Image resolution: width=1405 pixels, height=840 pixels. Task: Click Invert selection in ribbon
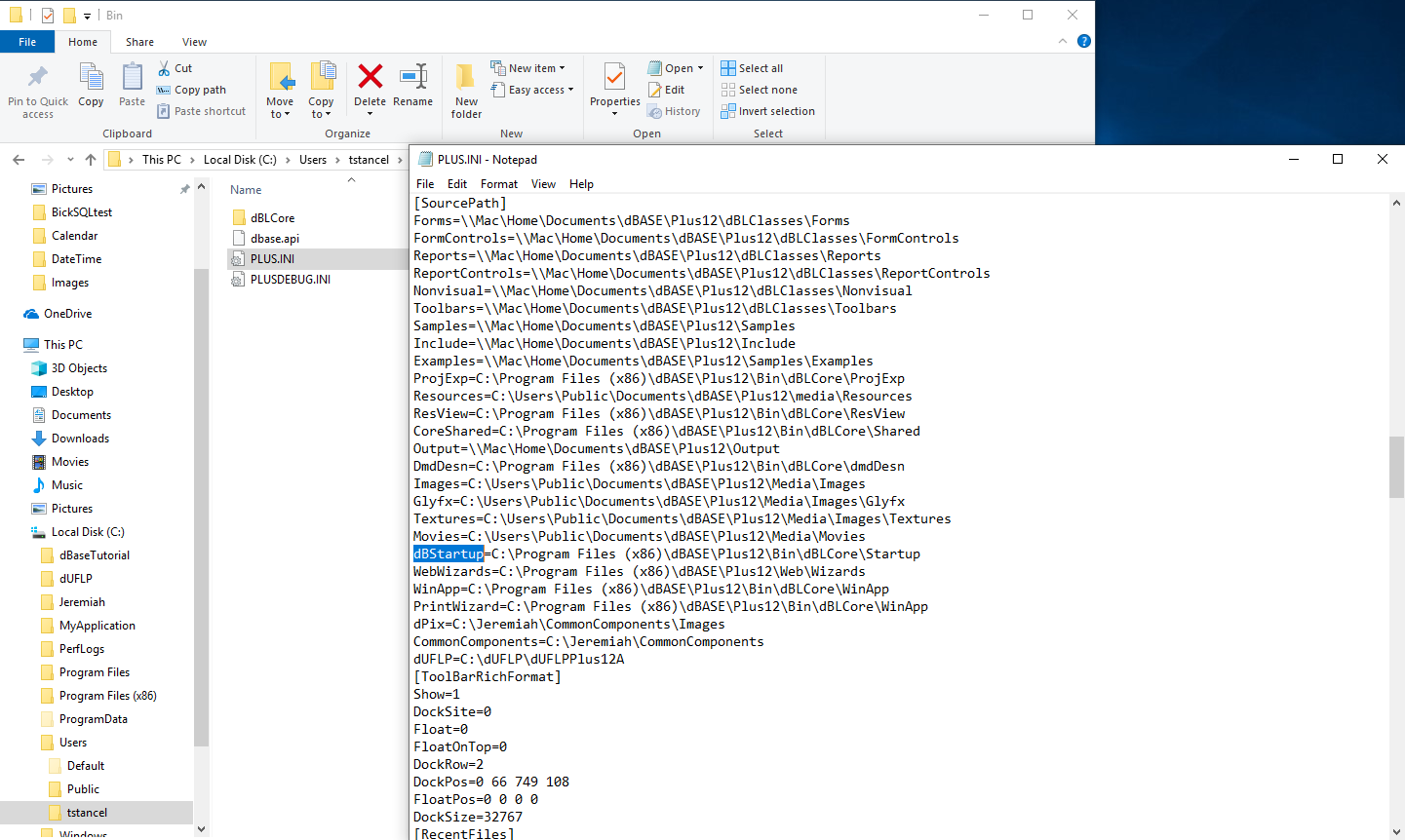coord(767,111)
